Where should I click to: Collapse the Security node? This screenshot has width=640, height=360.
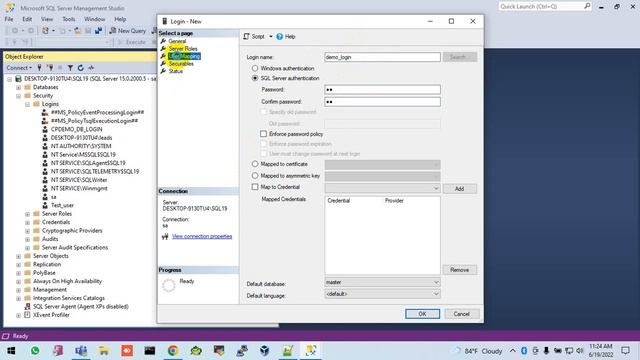[x=18, y=96]
